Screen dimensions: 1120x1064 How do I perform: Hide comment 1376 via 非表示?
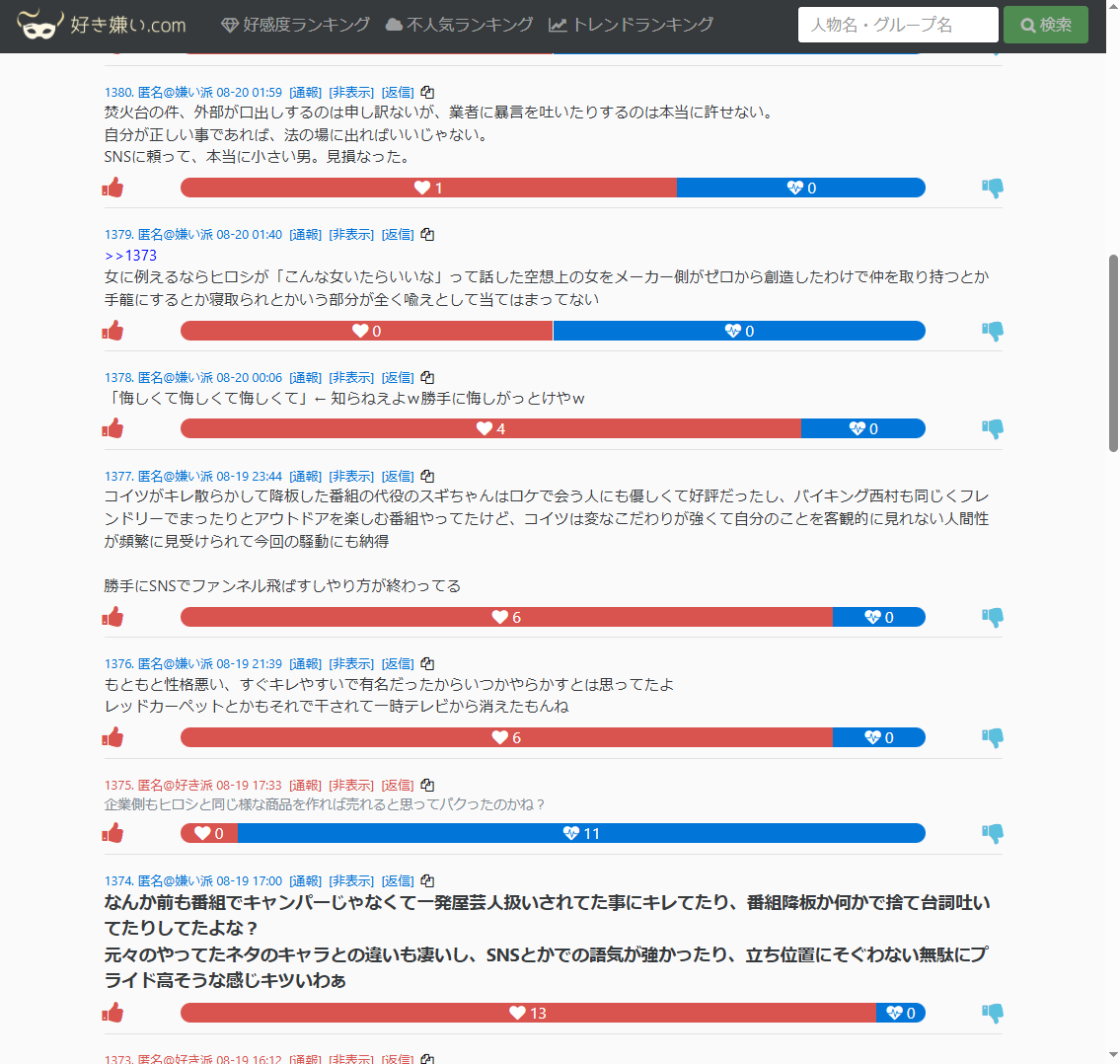pyautogui.click(x=351, y=664)
